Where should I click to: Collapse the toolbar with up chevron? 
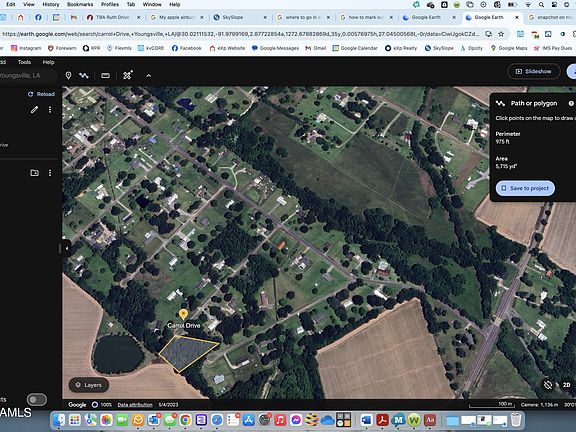(x=148, y=76)
